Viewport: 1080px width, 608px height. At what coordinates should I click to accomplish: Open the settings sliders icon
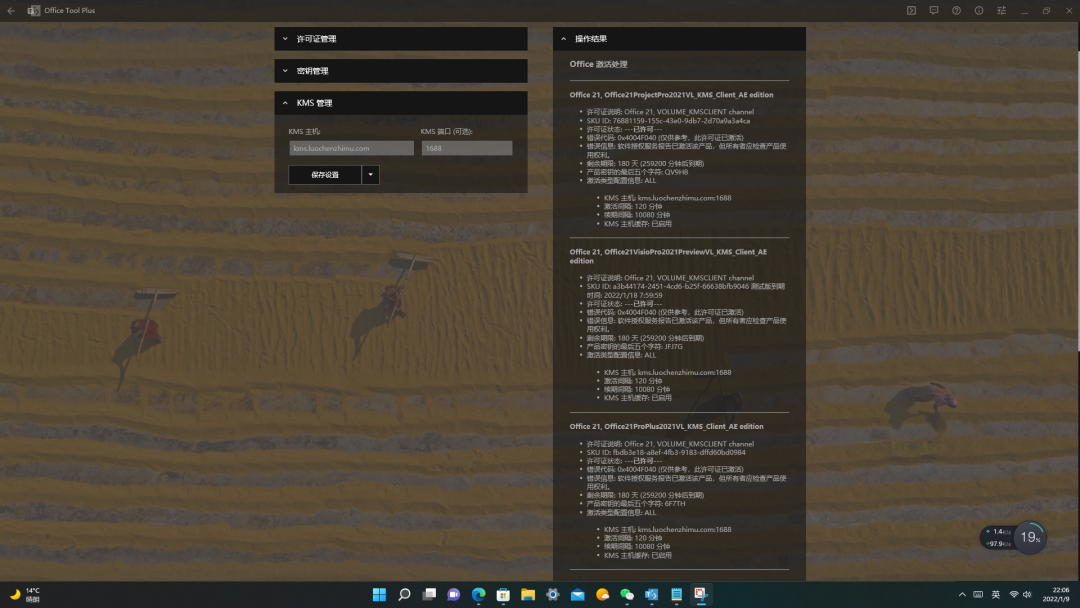1001,10
